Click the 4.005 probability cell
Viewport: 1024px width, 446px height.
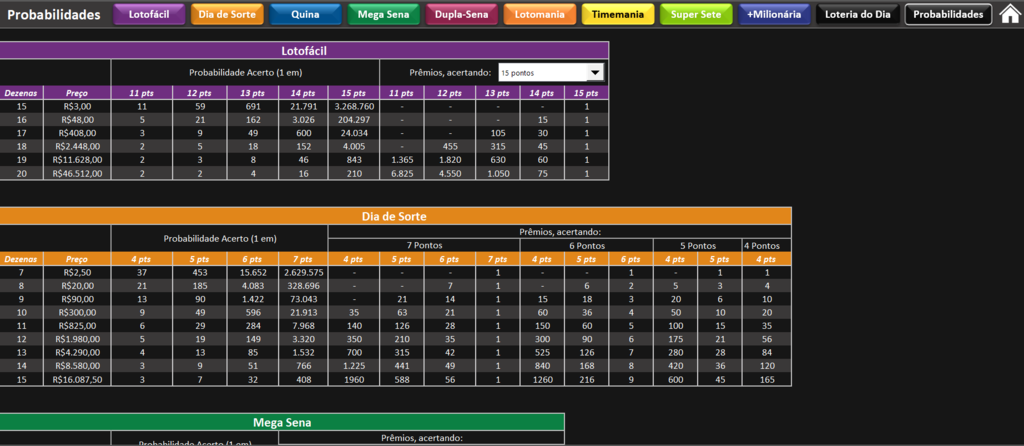[x=353, y=146]
